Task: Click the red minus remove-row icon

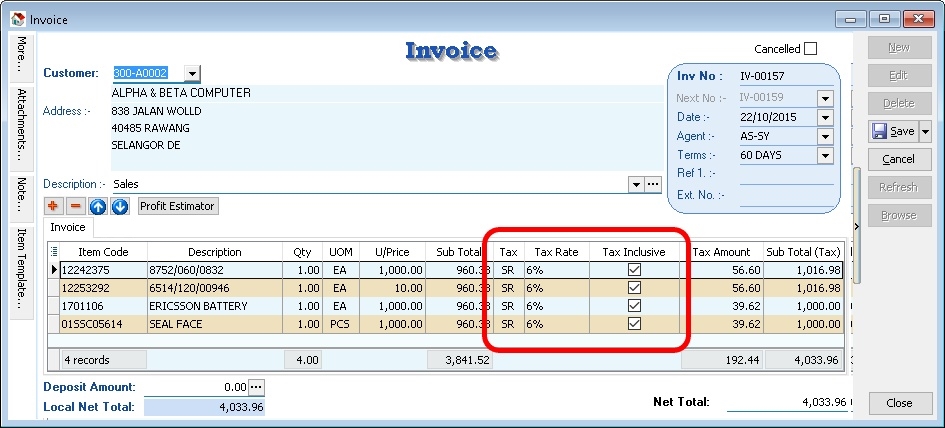Action: click(x=75, y=206)
